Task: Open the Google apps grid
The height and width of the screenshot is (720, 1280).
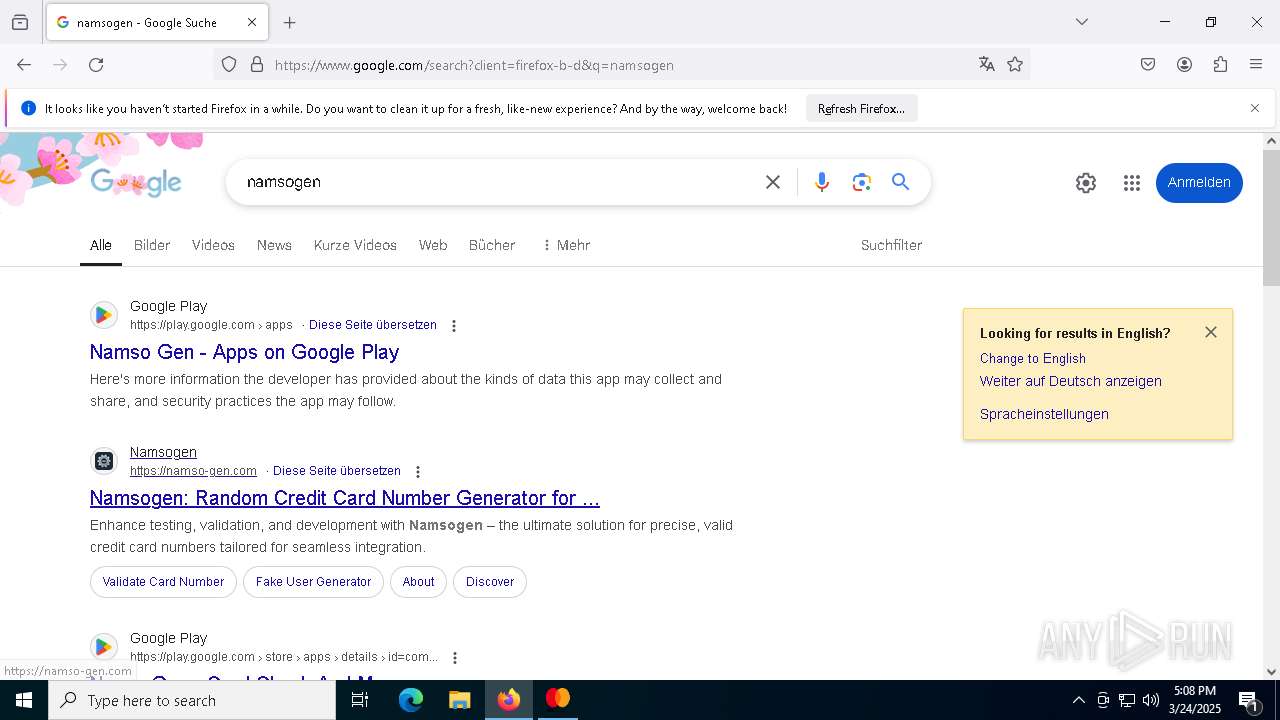Action: [x=1132, y=183]
